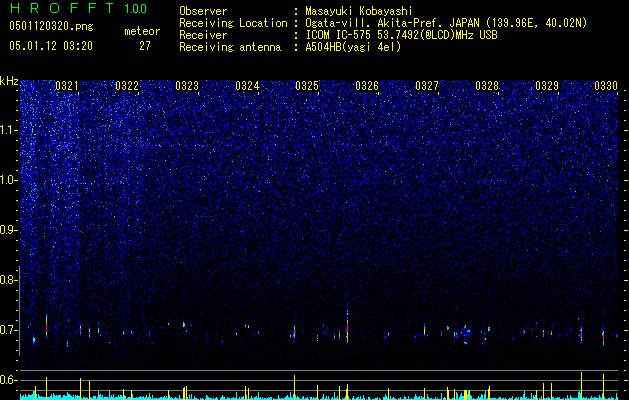Click the 0.7 kHz frequency label
Image resolution: width=629 pixels, height=400 pixels.
(x=9, y=330)
